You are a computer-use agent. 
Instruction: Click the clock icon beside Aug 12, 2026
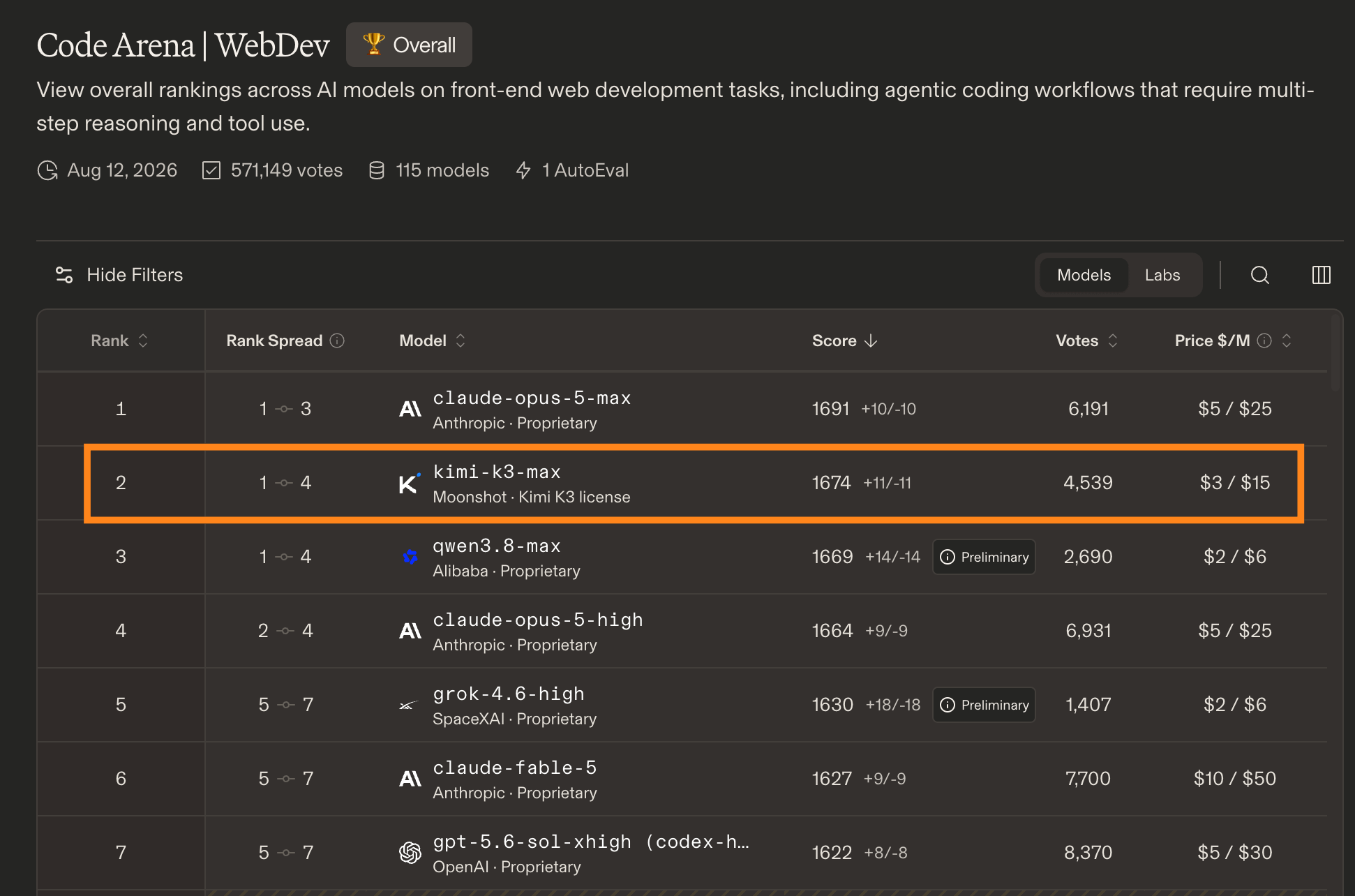pyautogui.click(x=47, y=170)
